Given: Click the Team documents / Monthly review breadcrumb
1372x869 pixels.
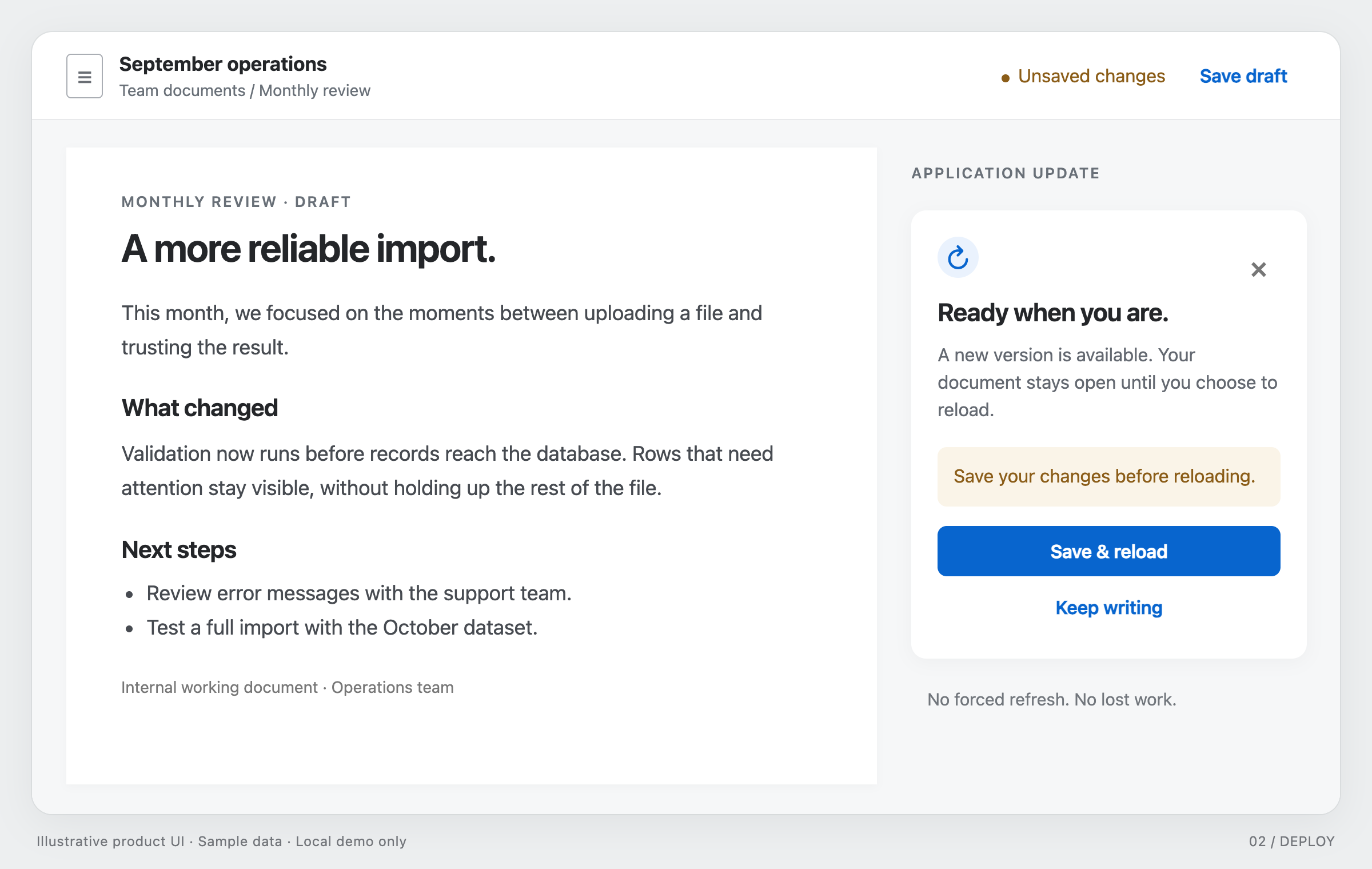Looking at the screenshot, I should 245,91.
